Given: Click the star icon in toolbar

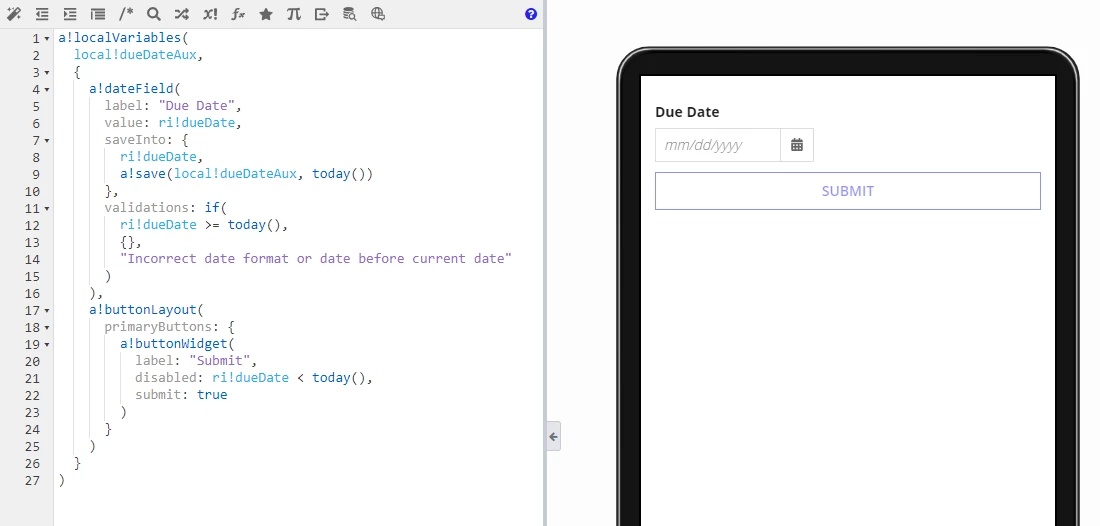Looking at the screenshot, I should coord(266,14).
